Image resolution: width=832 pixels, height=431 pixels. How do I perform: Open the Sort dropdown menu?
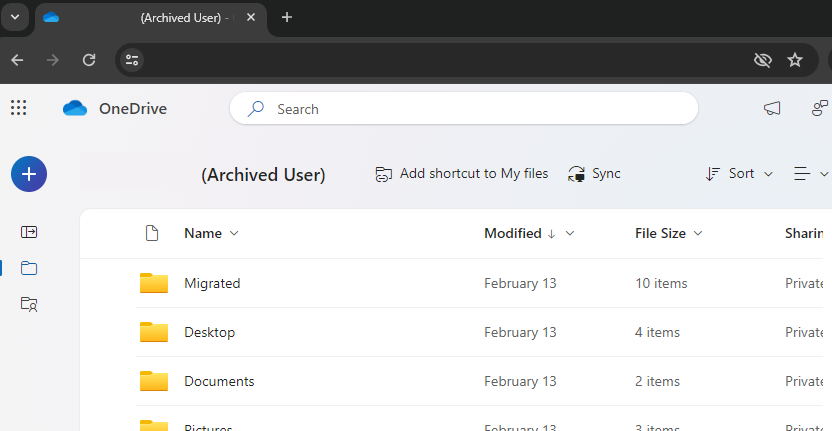[x=740, y=174]
